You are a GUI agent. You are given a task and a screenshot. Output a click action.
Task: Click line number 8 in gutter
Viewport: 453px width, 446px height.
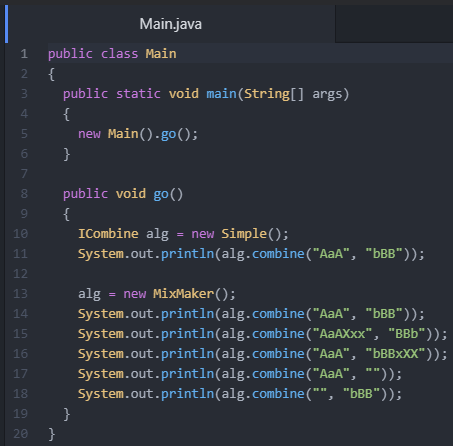click(24, 194)
